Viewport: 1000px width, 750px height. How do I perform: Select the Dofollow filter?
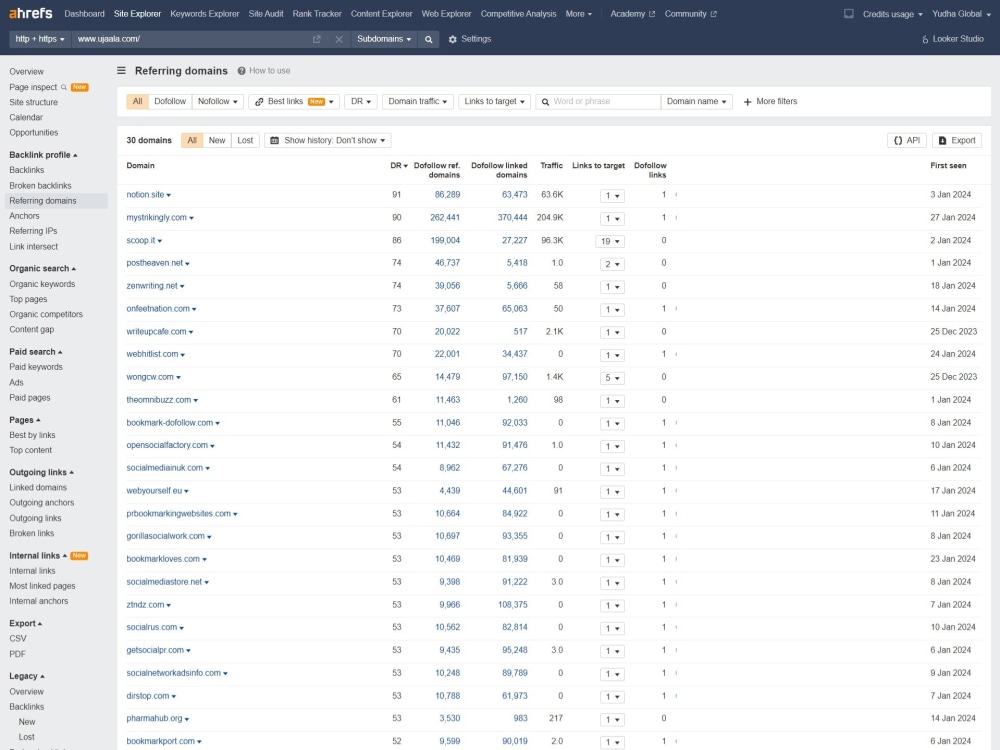click(170, 101)
